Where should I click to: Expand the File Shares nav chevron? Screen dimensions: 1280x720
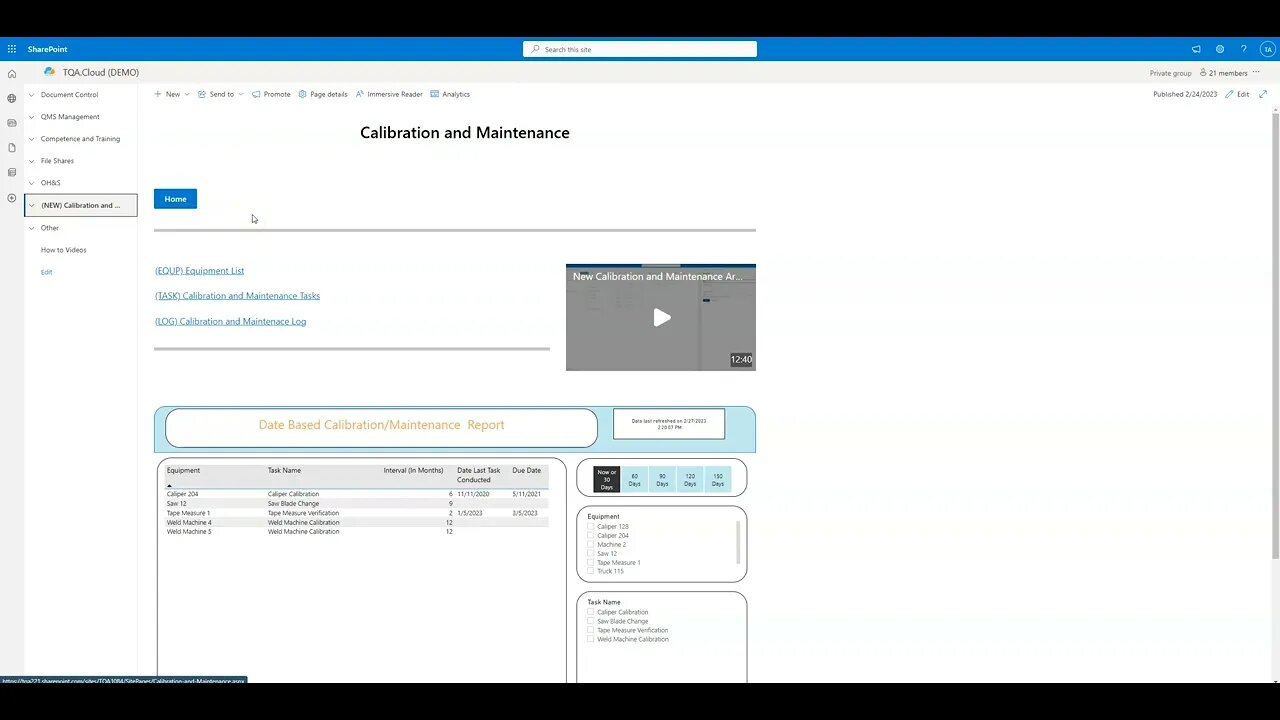31,161
